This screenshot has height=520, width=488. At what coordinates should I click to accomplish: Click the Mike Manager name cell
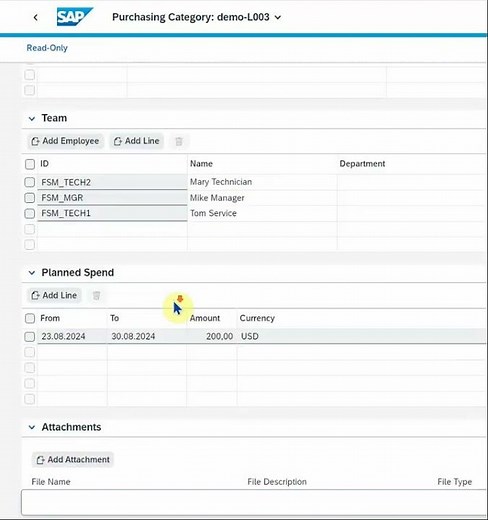[262, 198]
